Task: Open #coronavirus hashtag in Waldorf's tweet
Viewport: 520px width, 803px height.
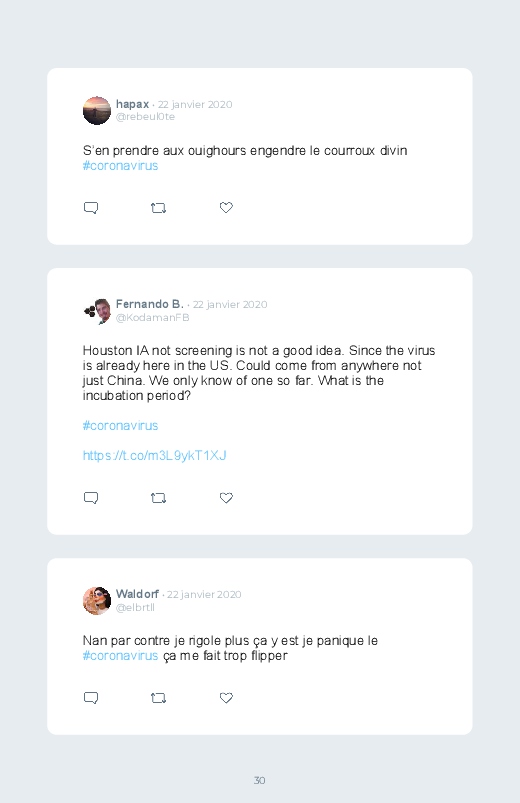Action: [120, 656]
